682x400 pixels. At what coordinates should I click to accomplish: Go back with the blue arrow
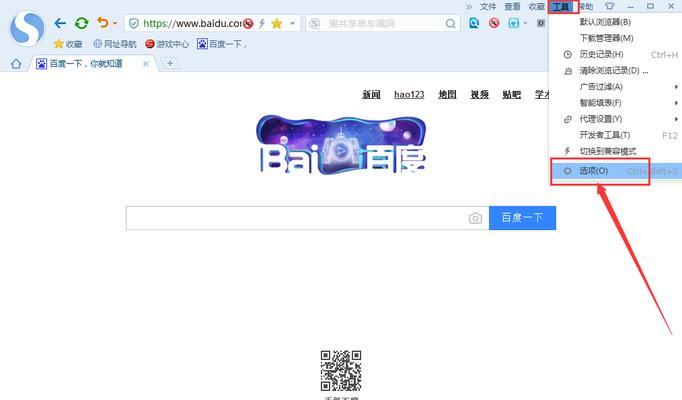pyautogui.click(x=60, y=23)
